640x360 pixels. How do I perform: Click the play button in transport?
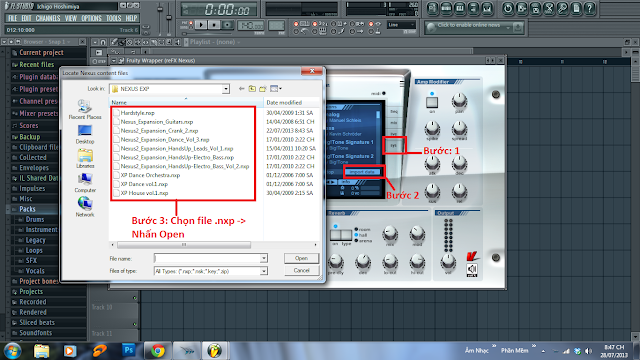pyautogui.click(x=201, y=25)
